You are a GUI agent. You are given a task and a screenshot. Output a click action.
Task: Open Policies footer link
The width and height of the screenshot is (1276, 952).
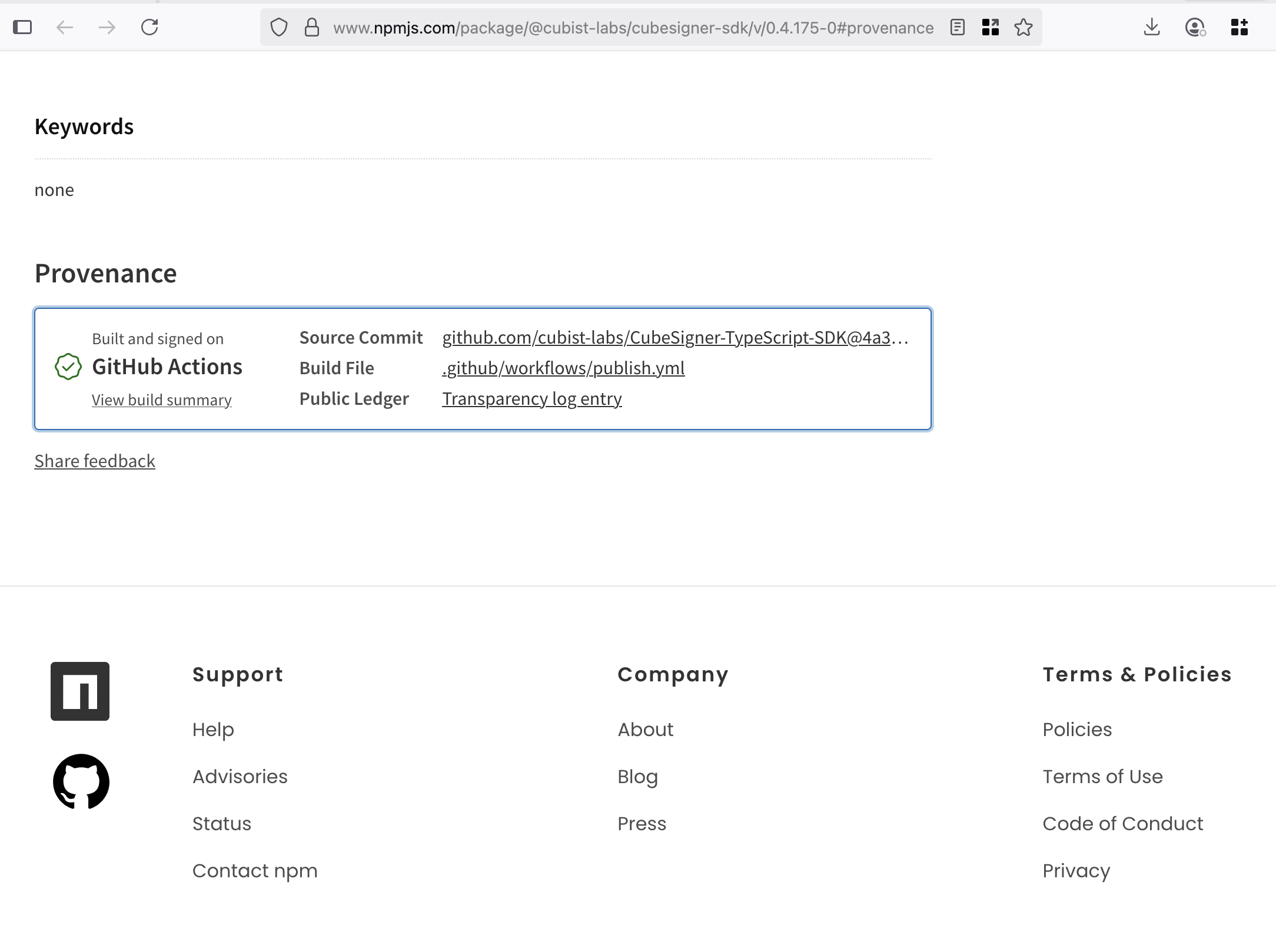1077,730
